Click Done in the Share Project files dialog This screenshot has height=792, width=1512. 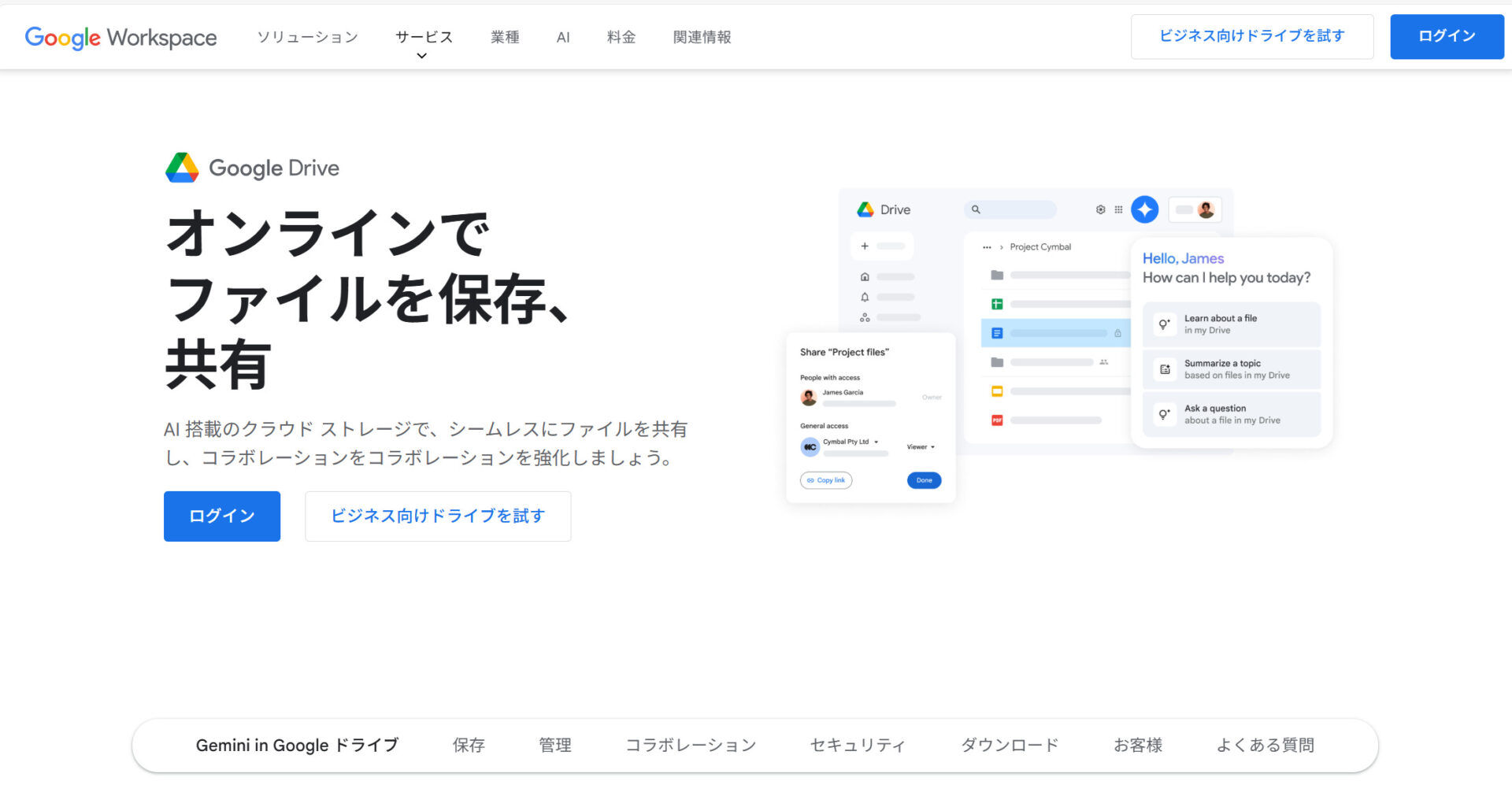pos(924,480)
